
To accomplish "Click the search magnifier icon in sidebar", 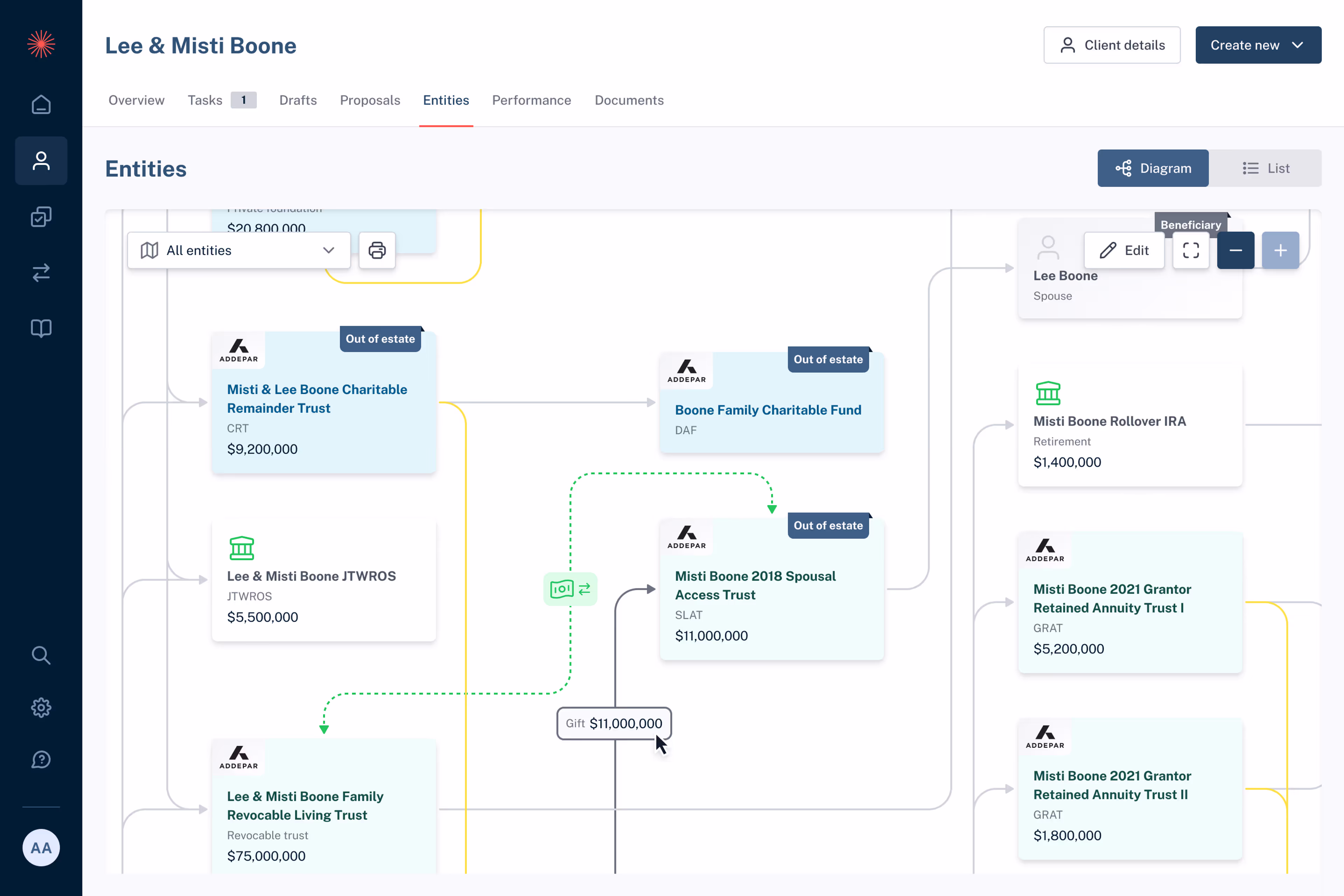I will (41, 656).
